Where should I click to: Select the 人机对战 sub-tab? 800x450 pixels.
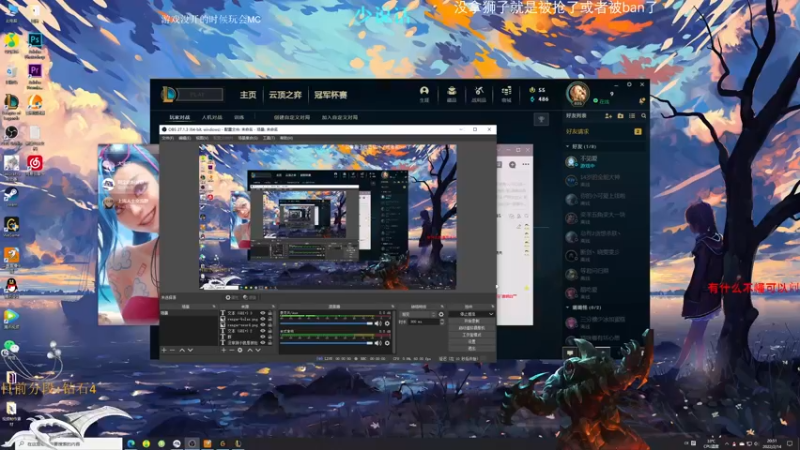click(212, 117)
